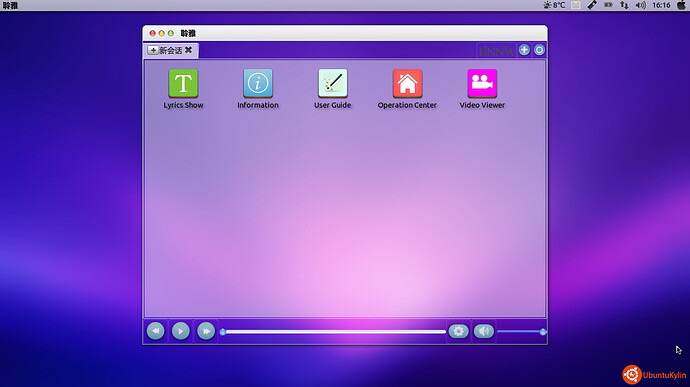This screenshot has height=387, width=690.
Task: Open the Lyrics Show icon
Action: pos(183,83)
